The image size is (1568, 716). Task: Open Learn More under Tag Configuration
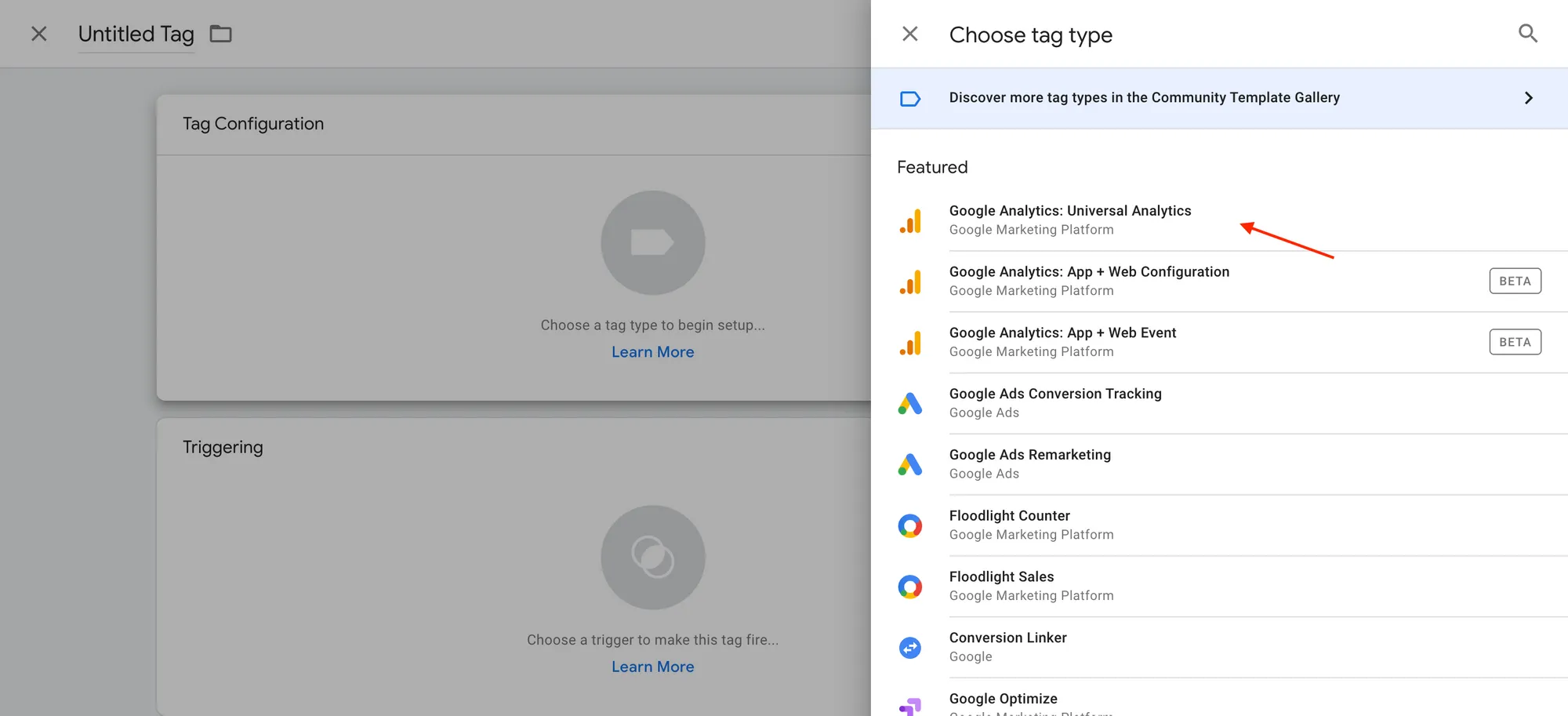[652, 352]
